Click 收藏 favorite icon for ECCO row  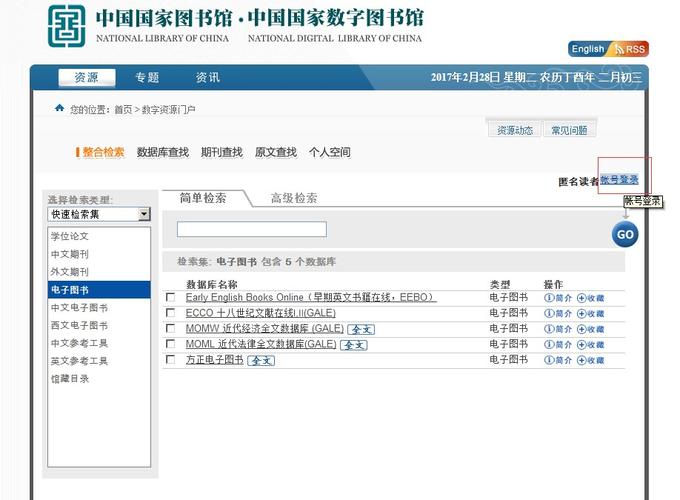tap(590, 313)
